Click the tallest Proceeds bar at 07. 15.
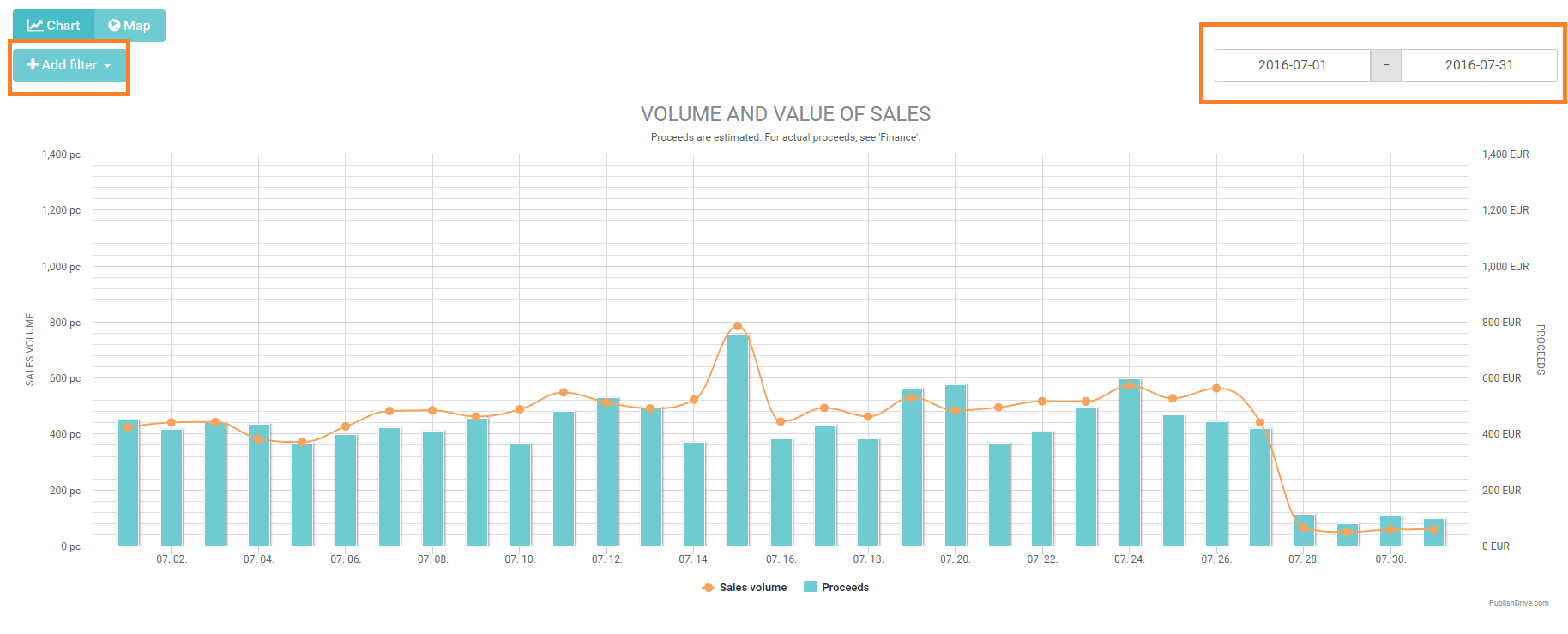Viewport: 1568px width, 634px height. [738, 440]
